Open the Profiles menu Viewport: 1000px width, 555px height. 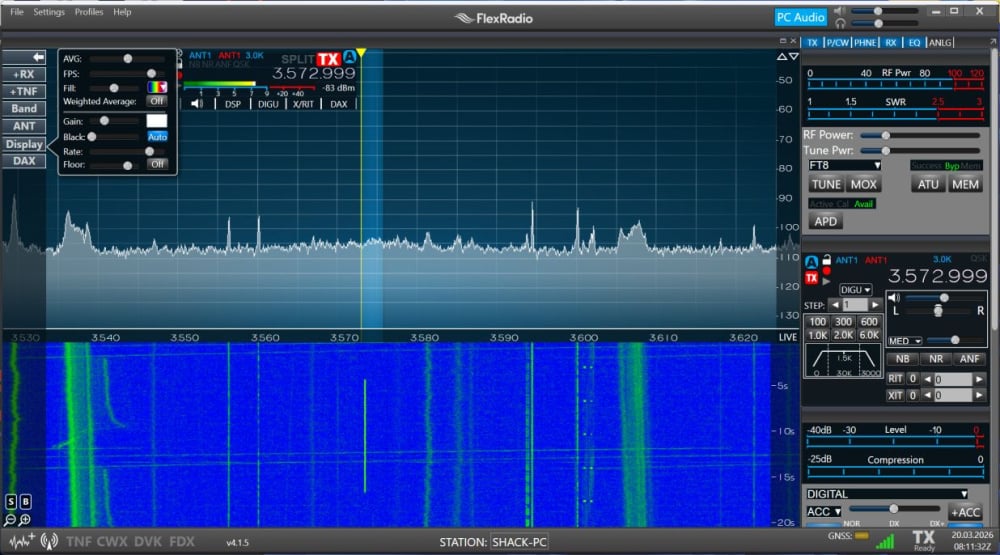[89, 11]
